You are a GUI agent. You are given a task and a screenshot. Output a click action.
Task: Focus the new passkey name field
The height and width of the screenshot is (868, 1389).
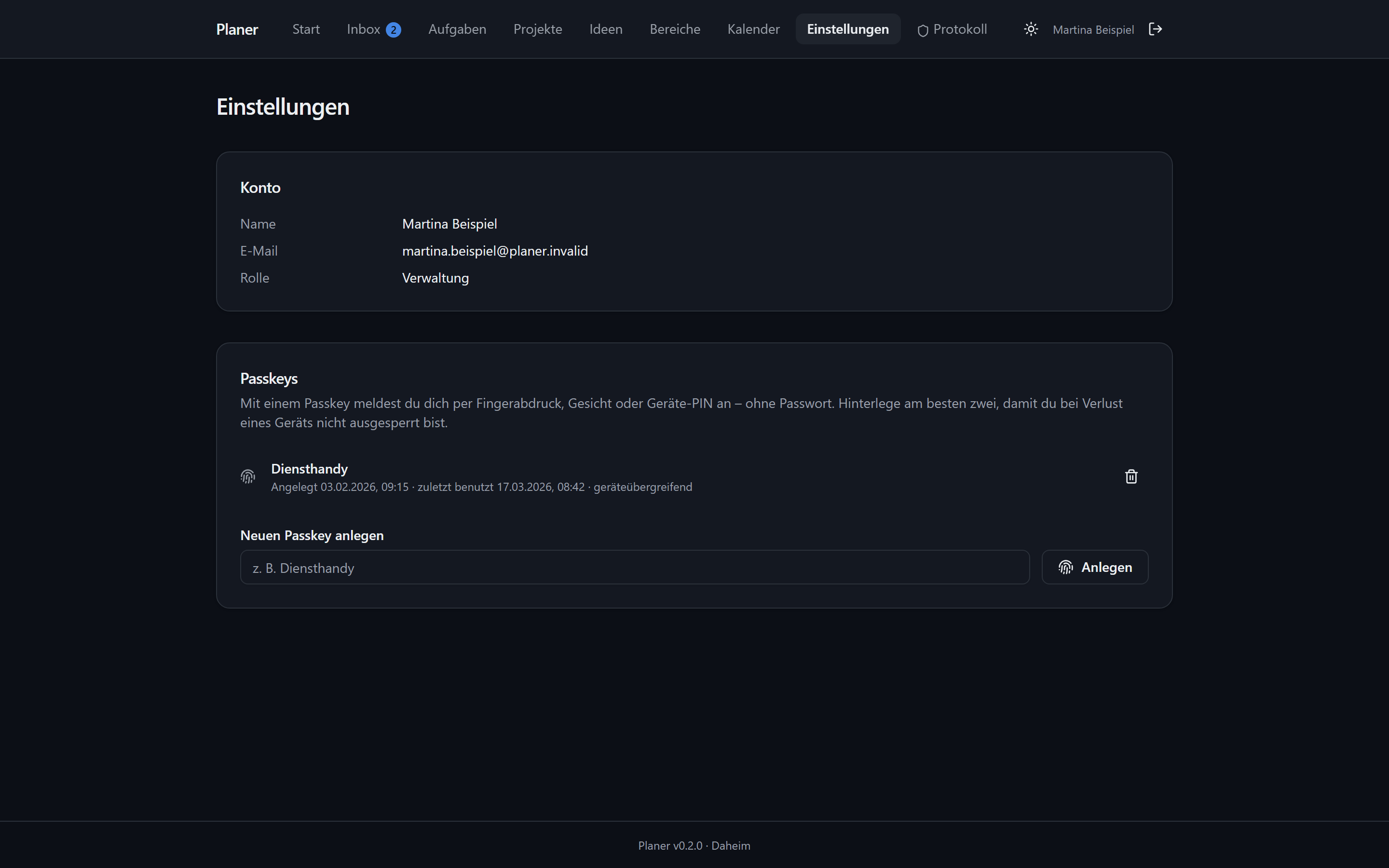[635, 567]
